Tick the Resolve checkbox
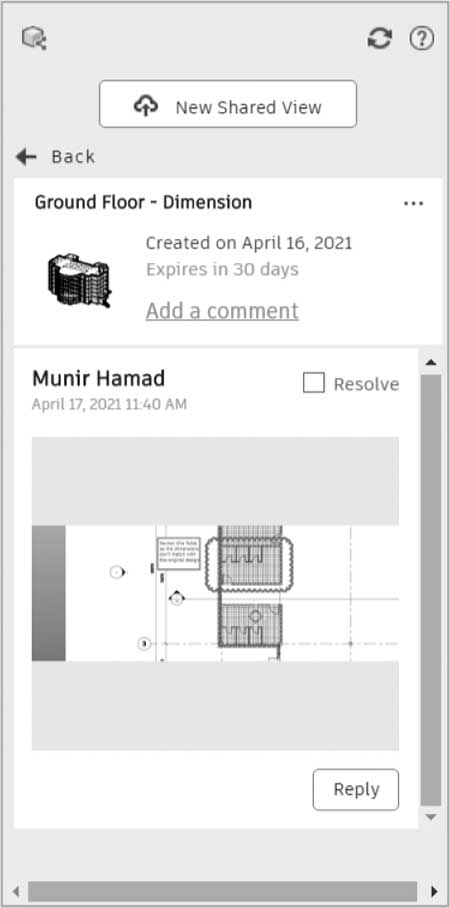450x908 pixels. coord(313,382)
